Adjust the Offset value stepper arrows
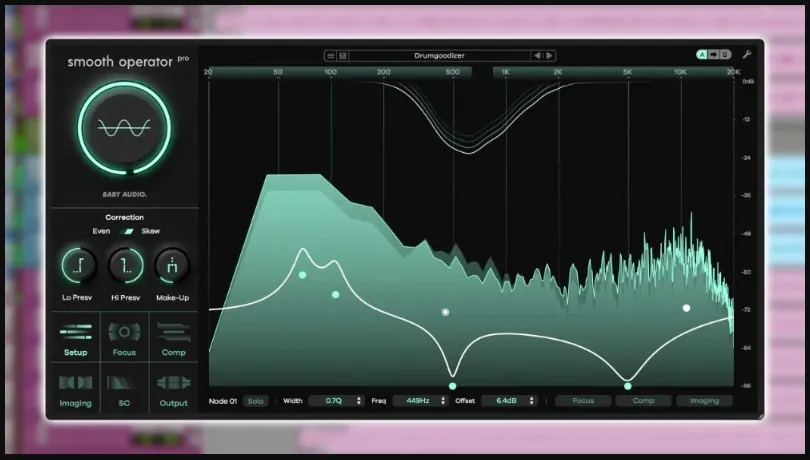Viewport: 810px width, 460px height. pyautogui.click(x=532, y=401)
